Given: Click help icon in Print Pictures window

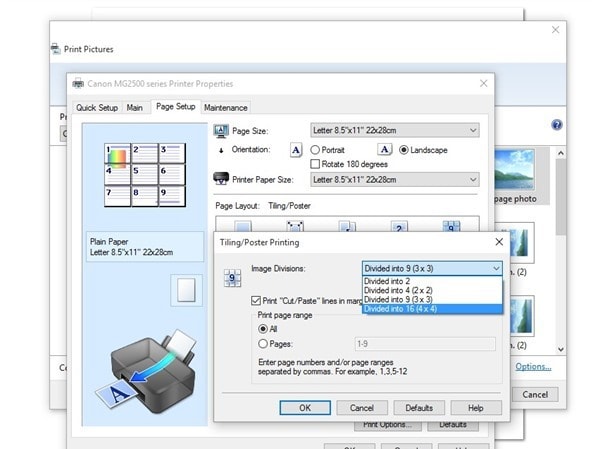Looking at the screenshot, I should click(x=557, y=125).
